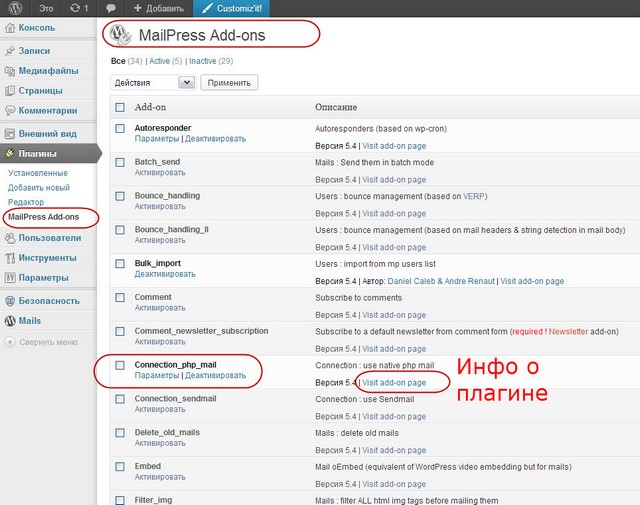Show the Active (5) add-ons filter
Image resolution: width=640 pixels, height=505 pixels.
(165, 61)
